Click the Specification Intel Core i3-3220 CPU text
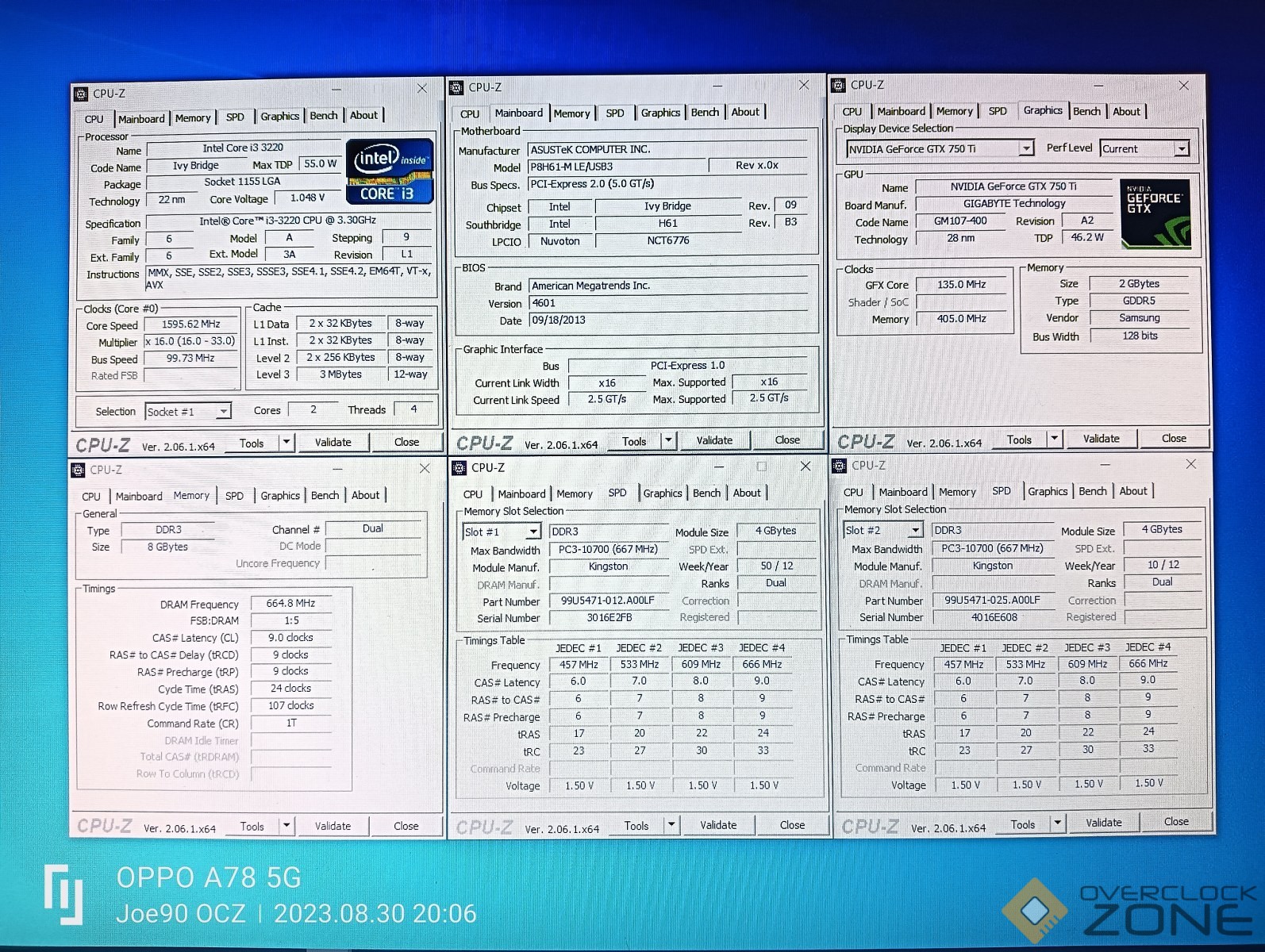 coord(287,221)
